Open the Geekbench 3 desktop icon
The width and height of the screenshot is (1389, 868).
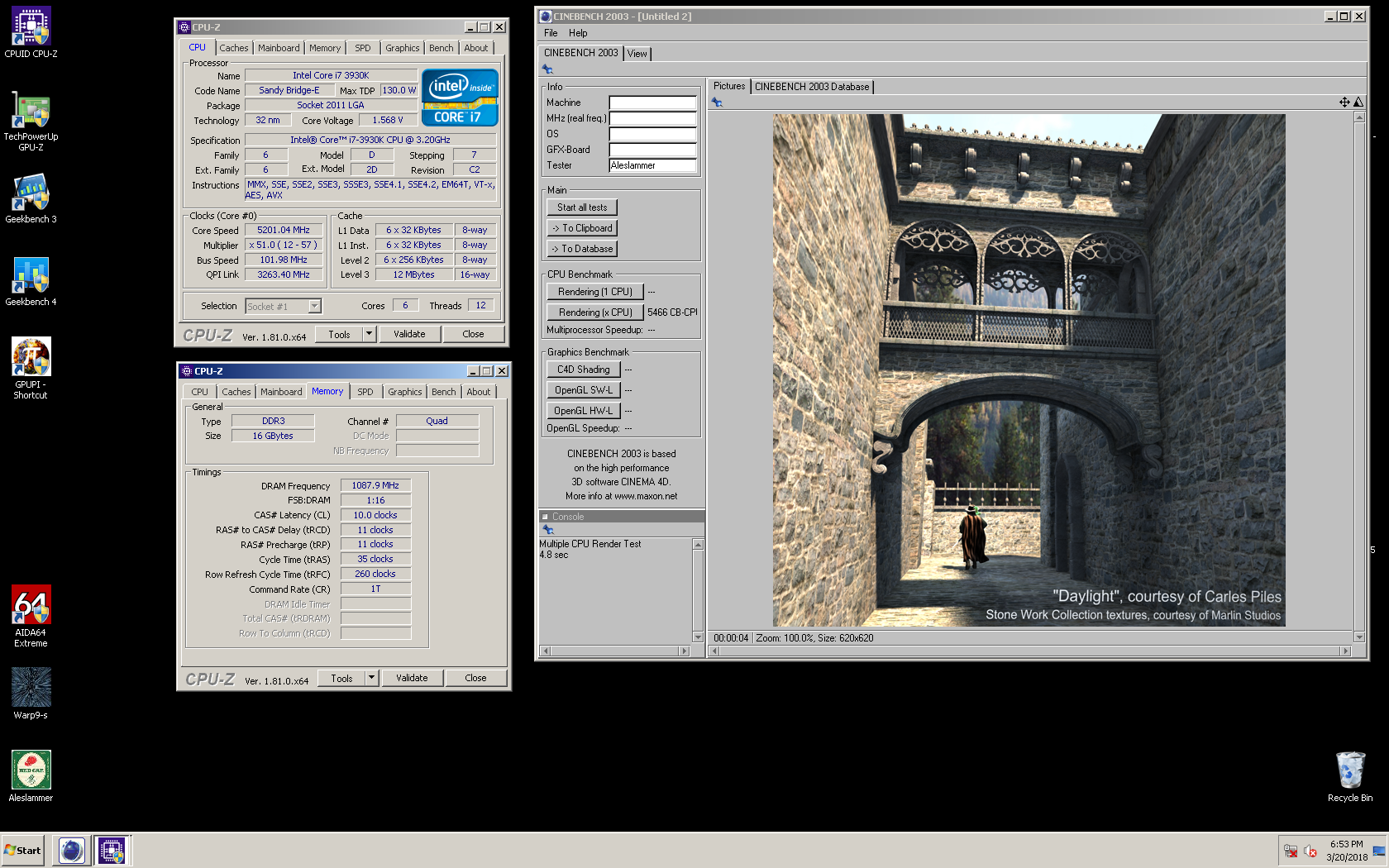31,198
